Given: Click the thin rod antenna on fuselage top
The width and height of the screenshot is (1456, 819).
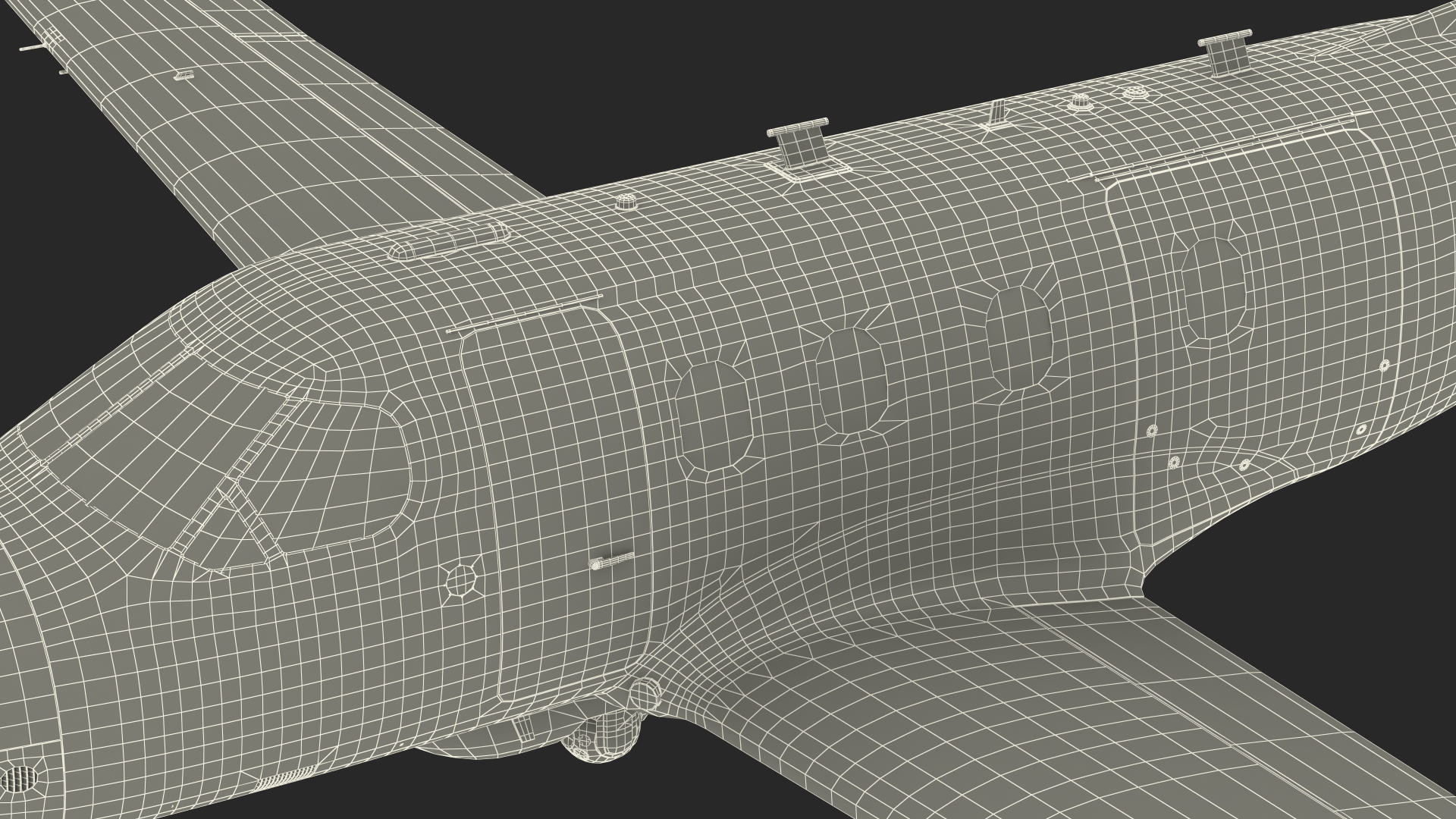Looking at the screenshot, I should [996, 114].
